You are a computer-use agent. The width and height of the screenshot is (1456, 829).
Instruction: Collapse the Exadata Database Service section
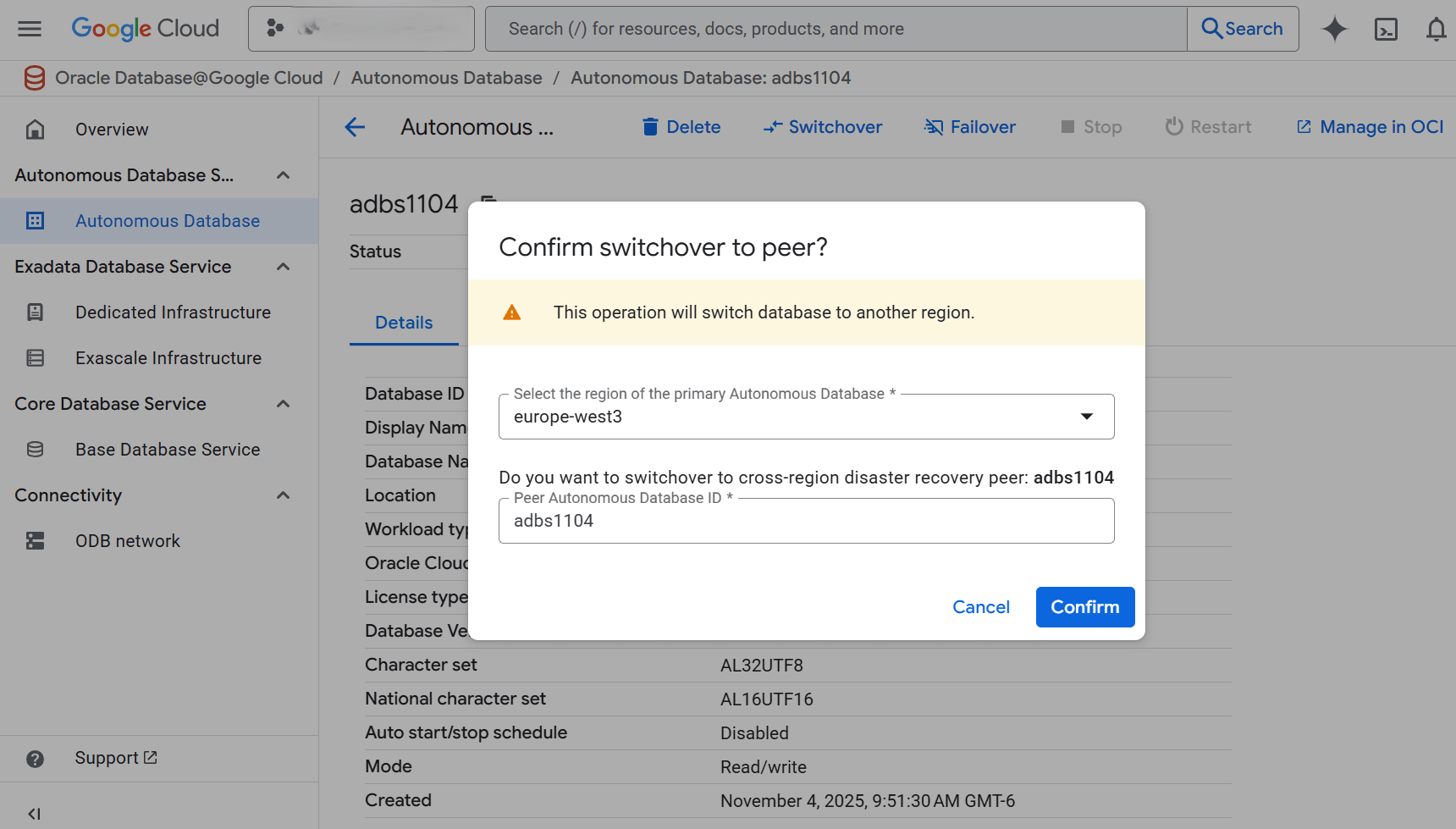(x=283, y=266)
